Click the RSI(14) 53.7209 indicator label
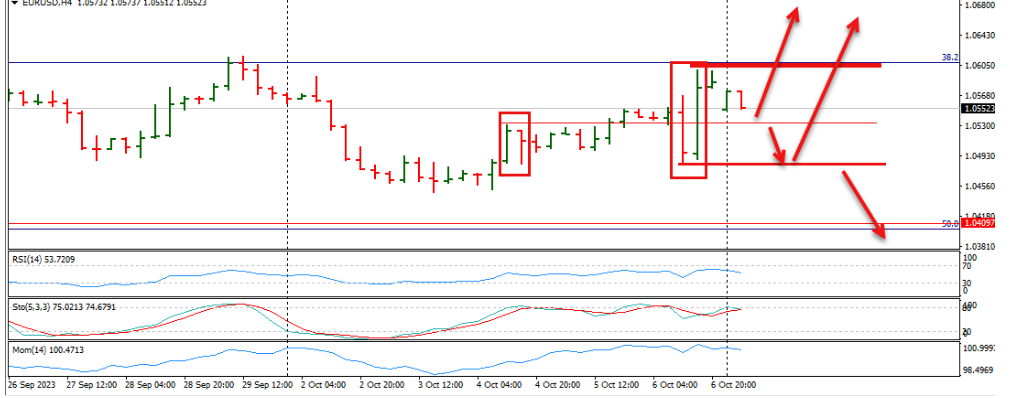Viewport: 1011px width, 398px height. click(44, 259)
